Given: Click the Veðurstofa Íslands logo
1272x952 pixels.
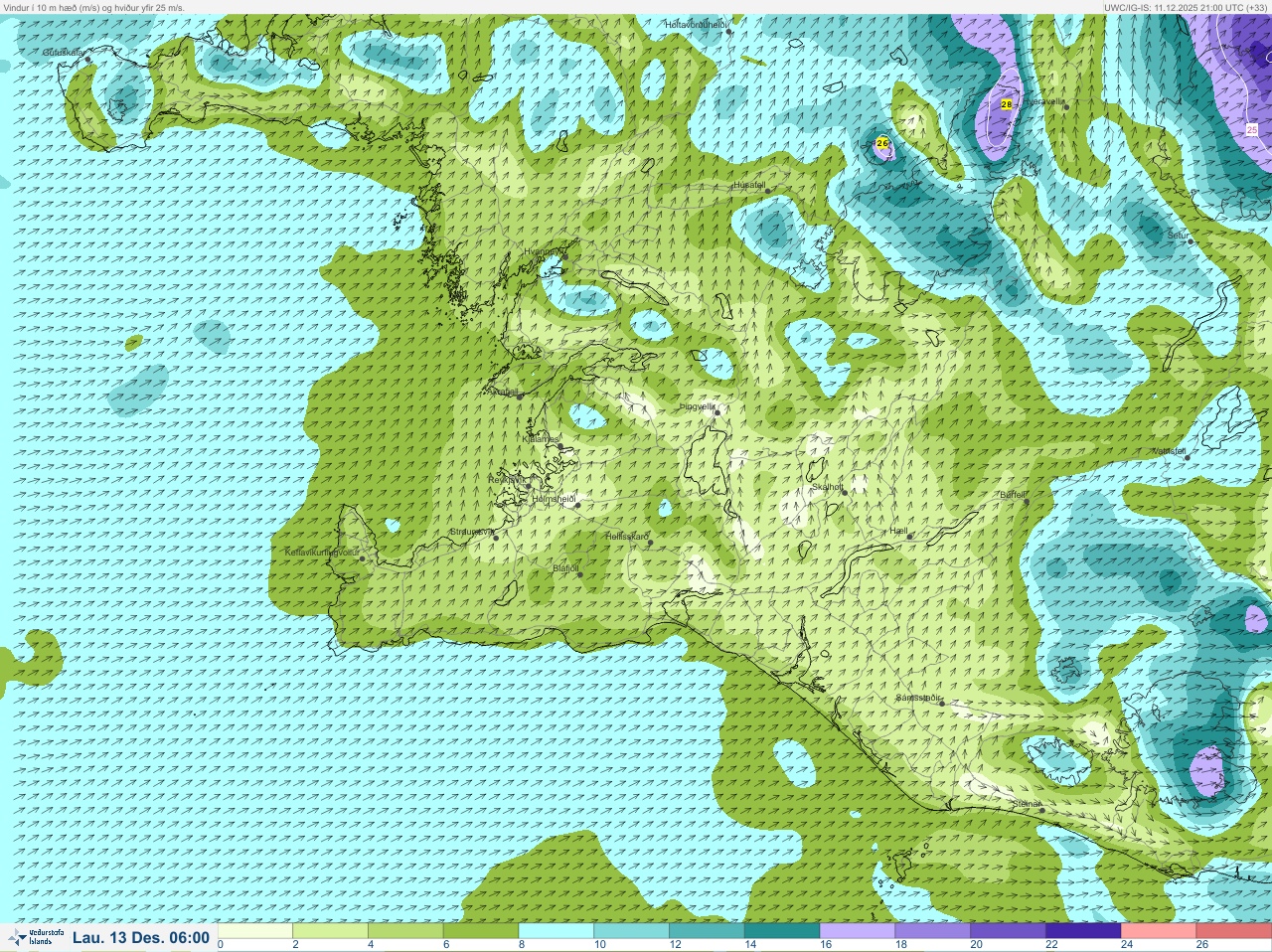Looking at the screenshot, I should 36,938.
